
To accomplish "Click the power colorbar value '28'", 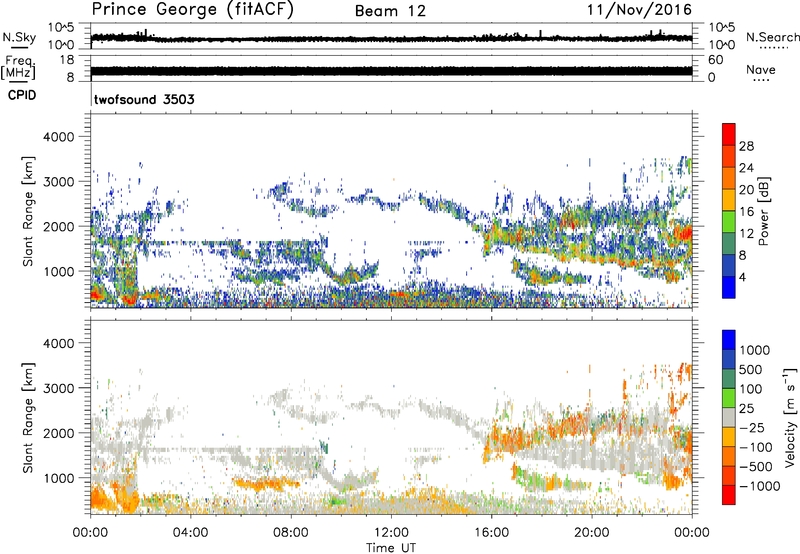I will [746, 146].
